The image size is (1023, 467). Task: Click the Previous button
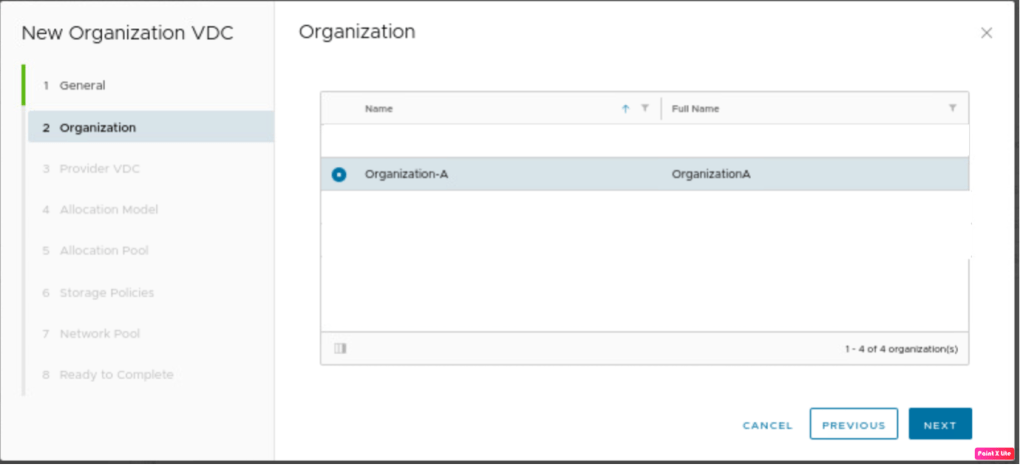pyautogui.click(x=853, y=425)
